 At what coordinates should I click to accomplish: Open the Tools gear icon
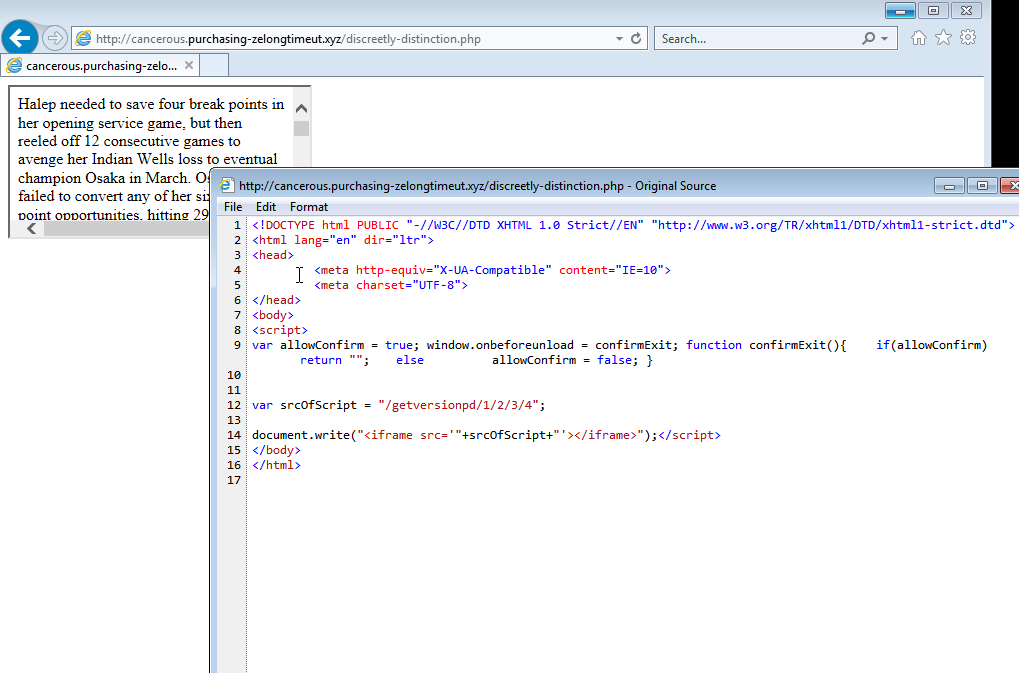click(x=968, y=38)
